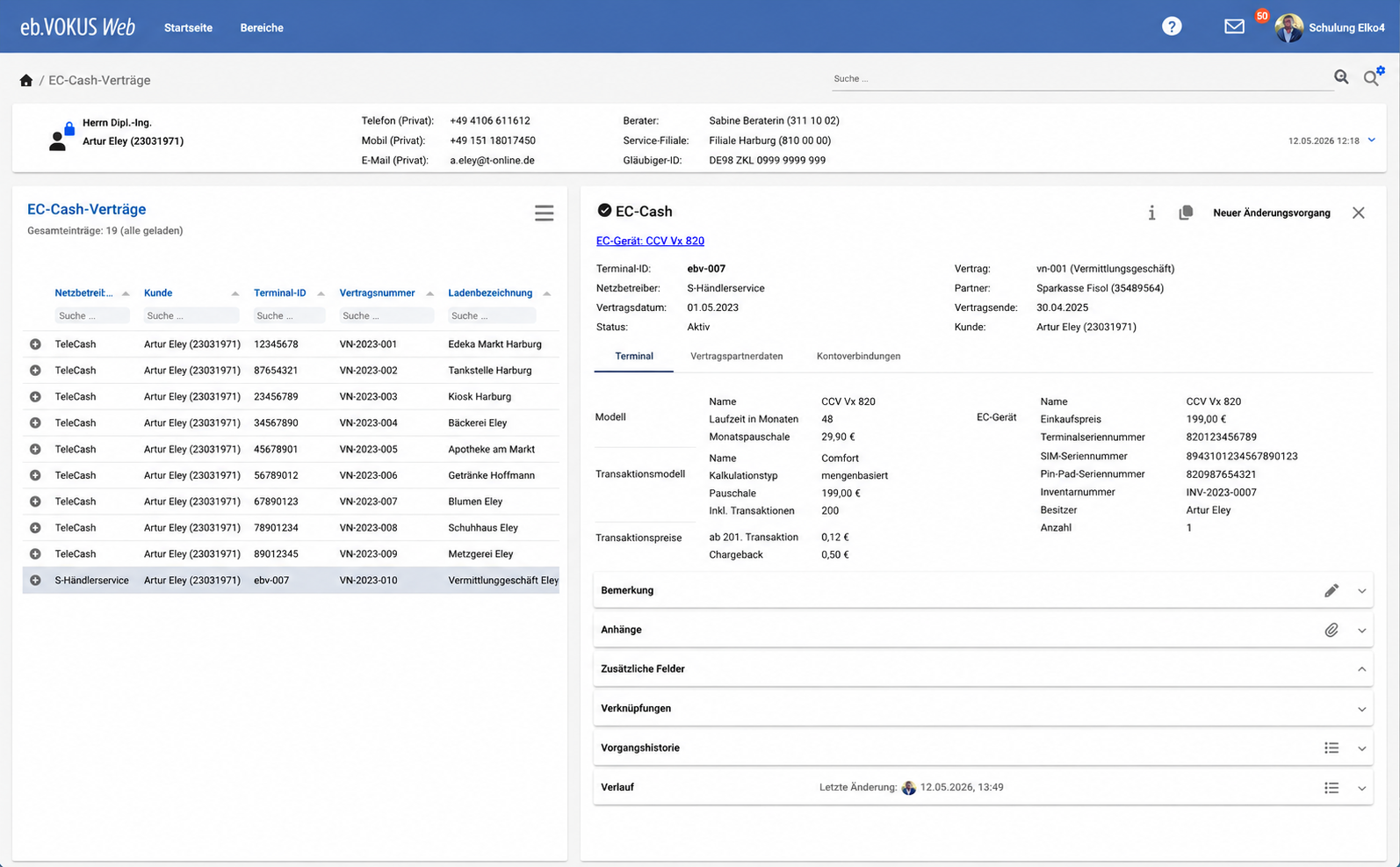This screenshot has width=1400, height=867.
Task: Open advanced search with gear icon
Action: pyautogui.click(x=1373, y=77)
